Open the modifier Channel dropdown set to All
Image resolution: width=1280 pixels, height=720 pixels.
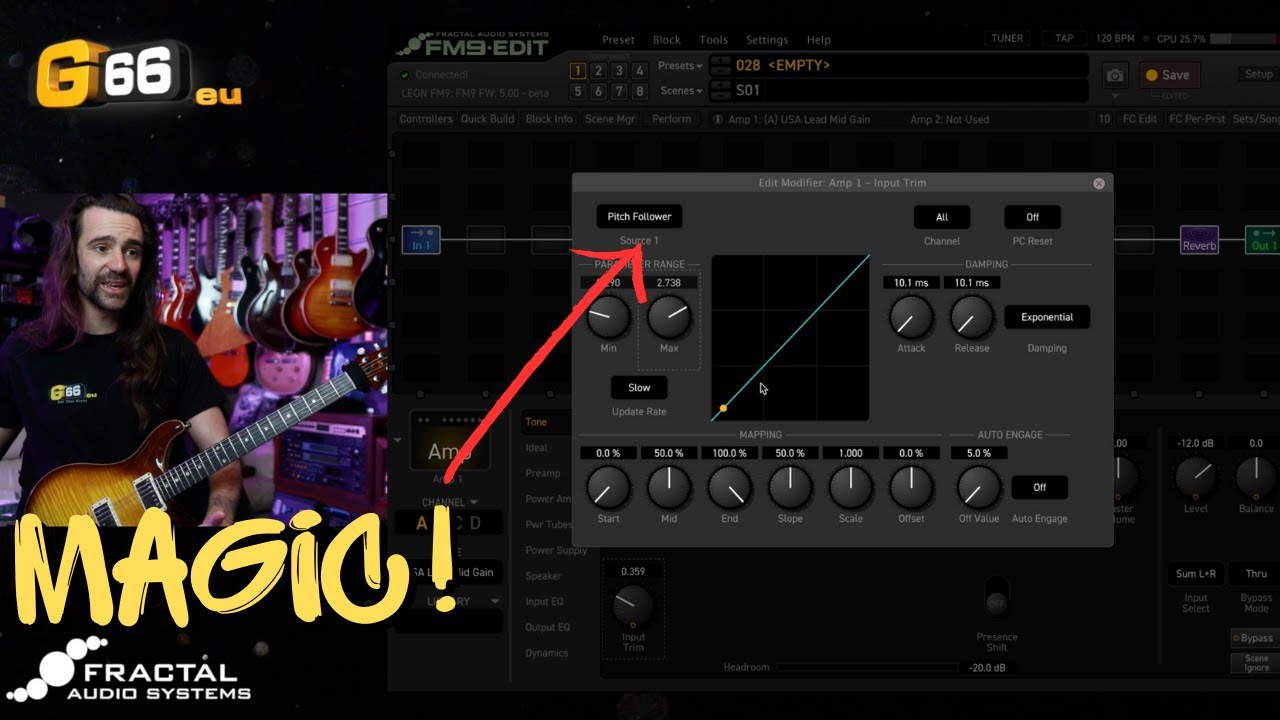(x=942, y=217)
